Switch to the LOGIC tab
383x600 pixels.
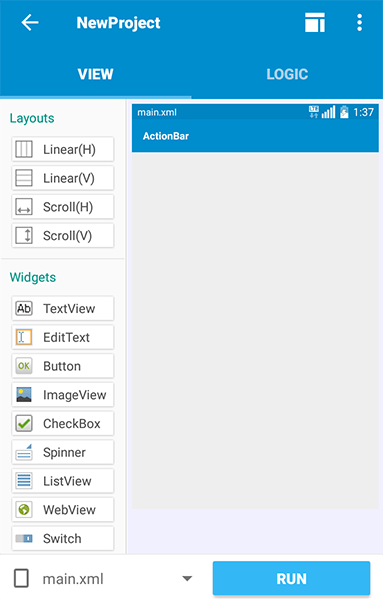click(x=287, y=74)
